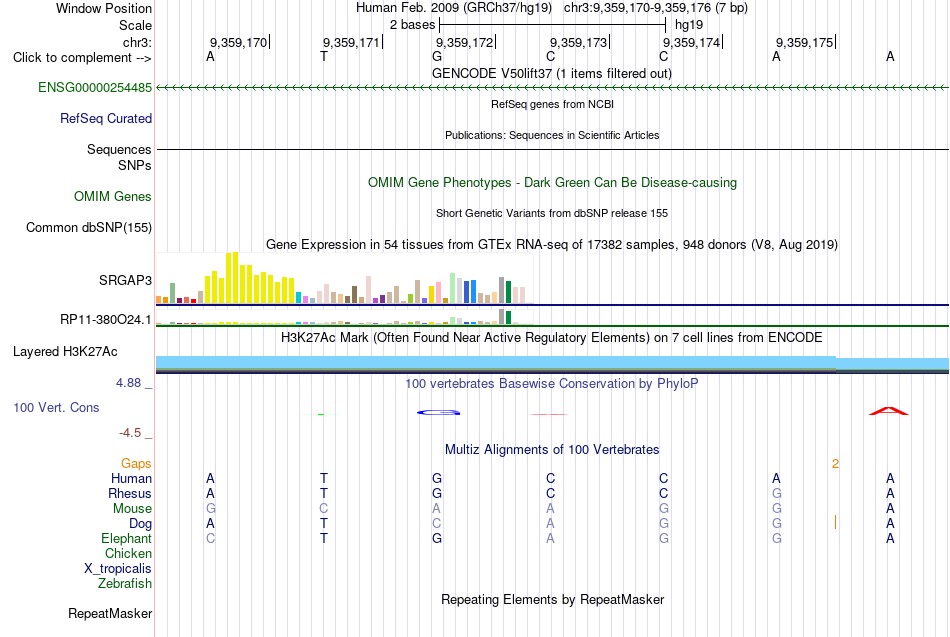Select the X_tropicalis species label
Viewport: 950px width, 637px height.
click(x=118, y=569)
